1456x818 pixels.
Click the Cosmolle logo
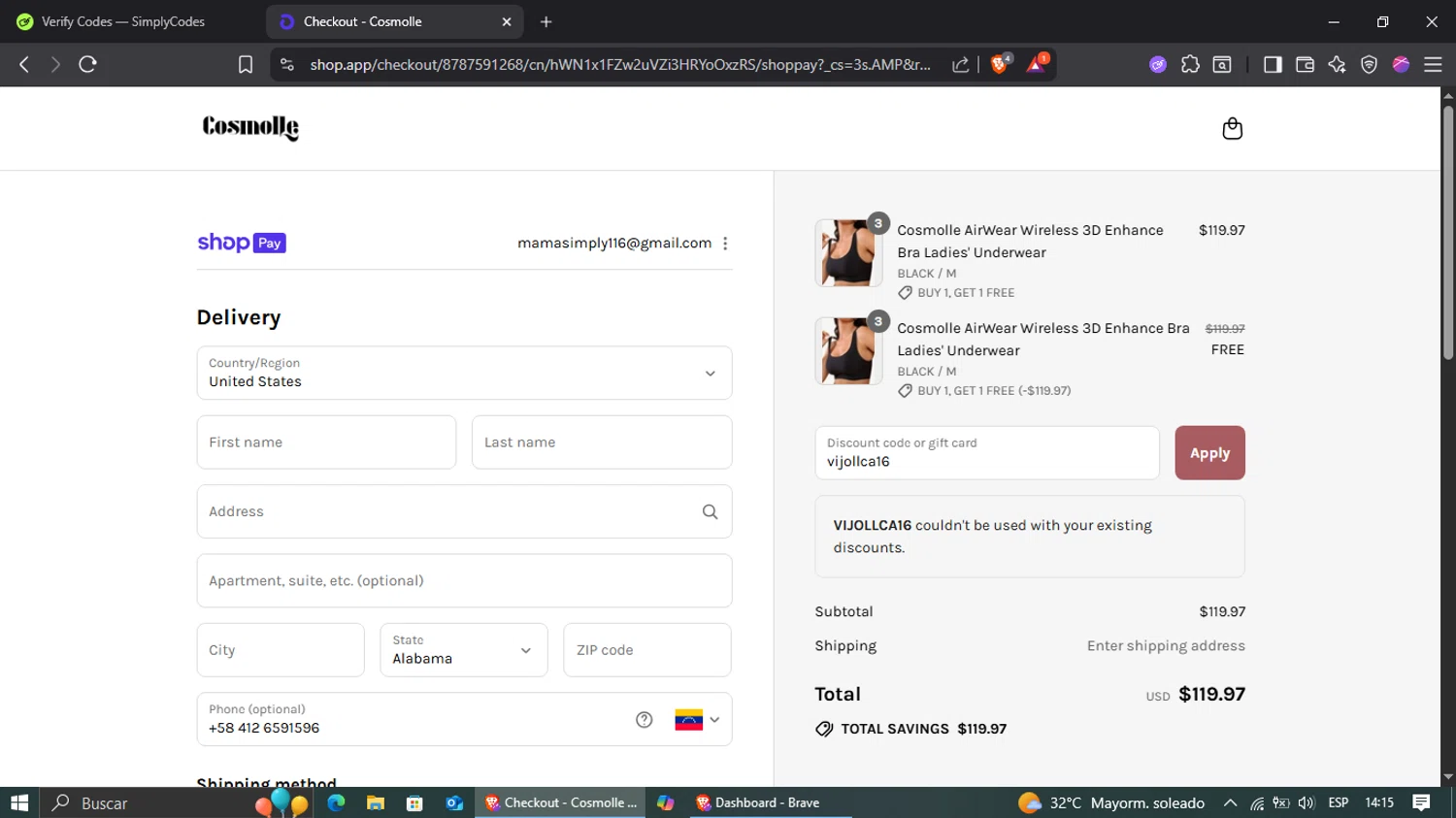(250, 127)
